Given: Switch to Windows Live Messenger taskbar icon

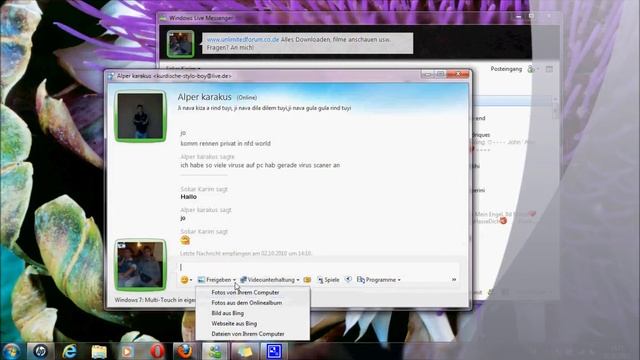Looking at the screenshot, I should (x=215, y=351).
